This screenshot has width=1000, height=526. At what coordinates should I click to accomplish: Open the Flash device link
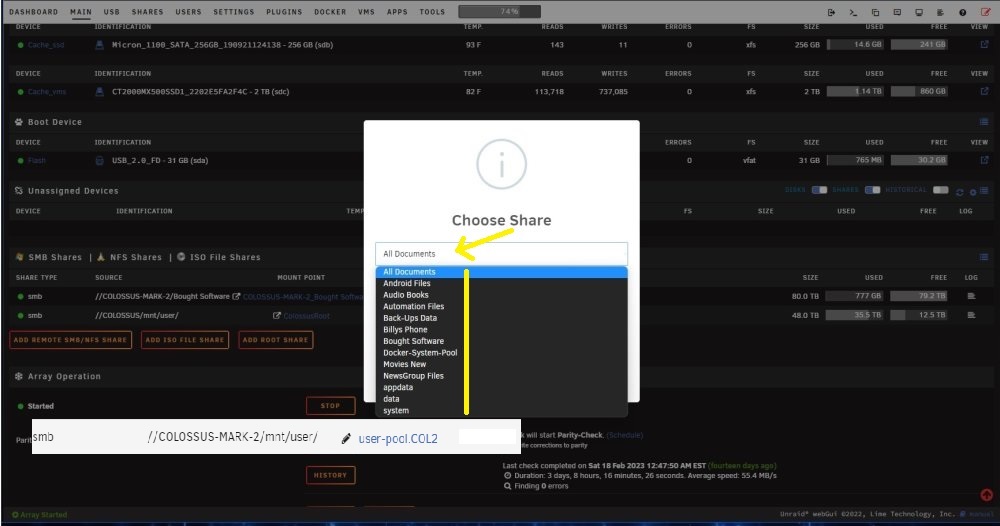point(36,160)
